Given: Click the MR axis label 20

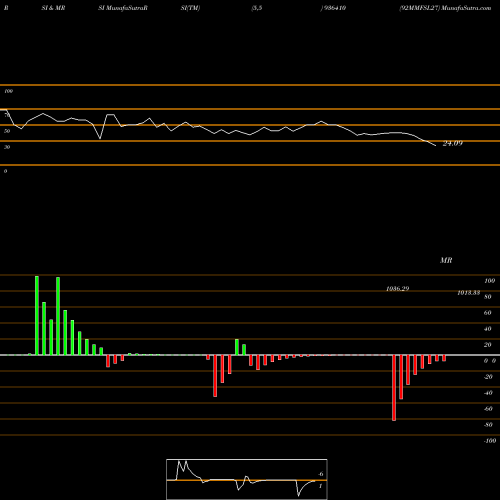Looking at the screenshot, I should tap(487, 345).
